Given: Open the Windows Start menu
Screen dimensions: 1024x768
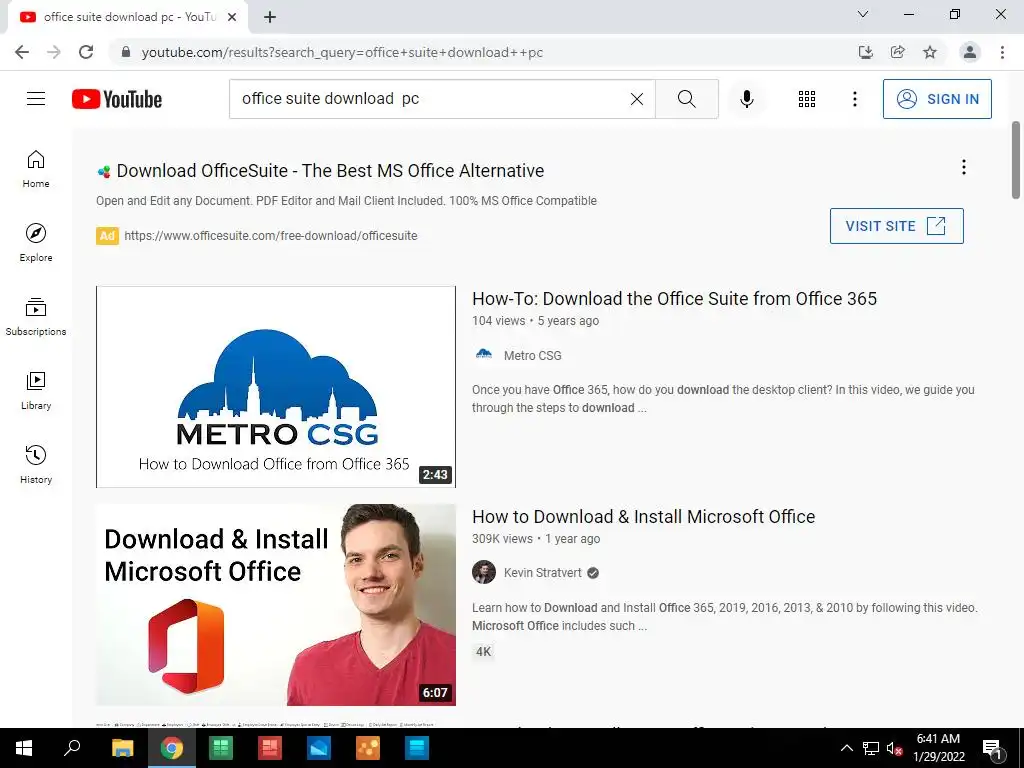Looking at the screenshot, I should coord(24,748).
